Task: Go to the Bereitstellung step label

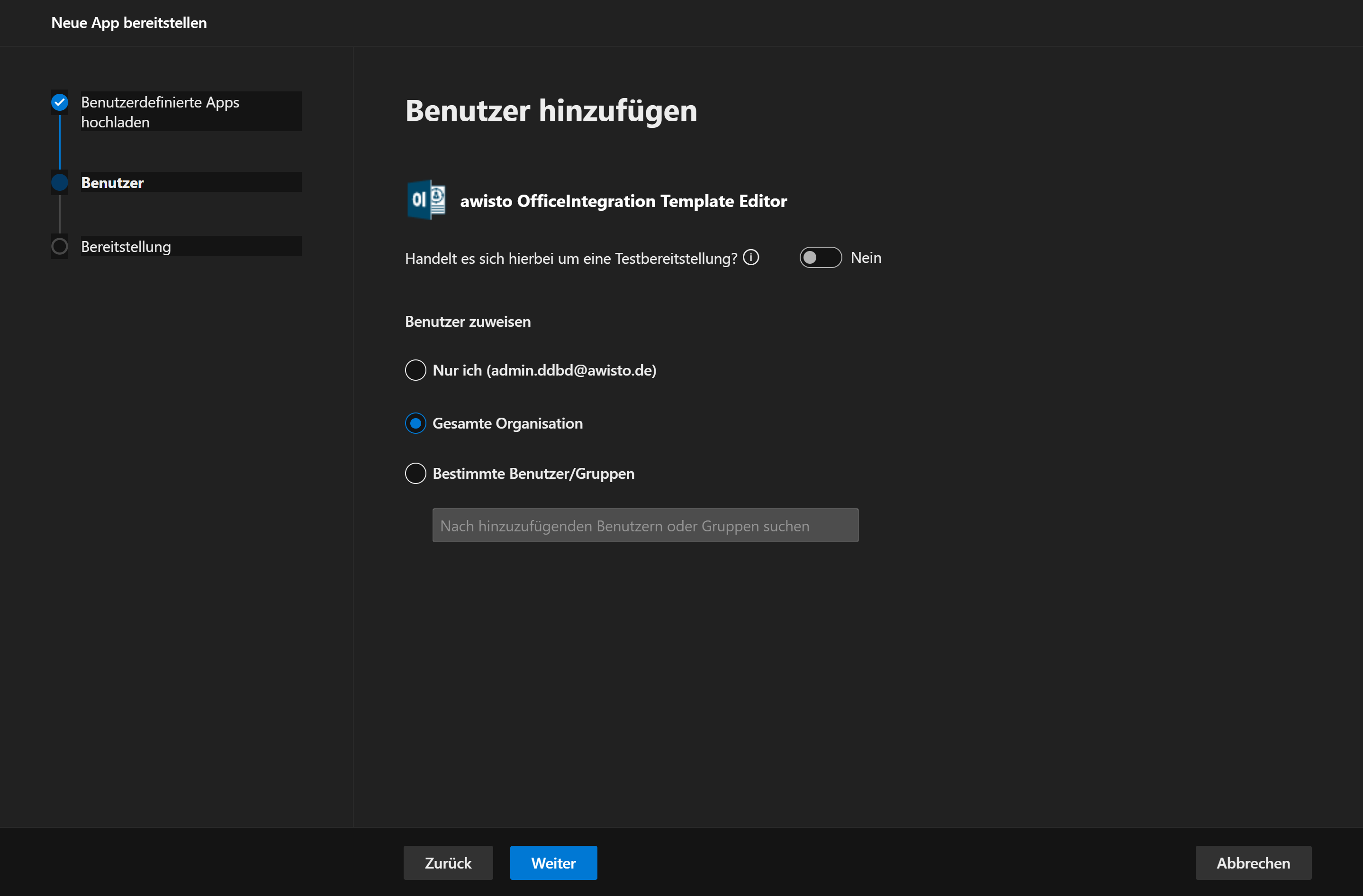Action: coord(191,247)
